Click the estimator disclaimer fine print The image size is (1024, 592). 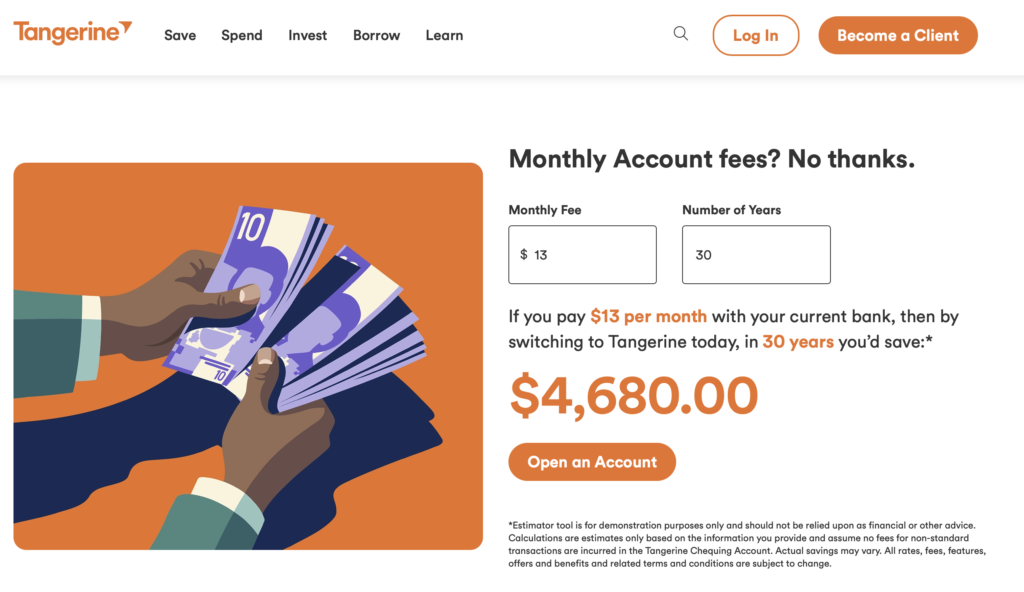(747, 544)
